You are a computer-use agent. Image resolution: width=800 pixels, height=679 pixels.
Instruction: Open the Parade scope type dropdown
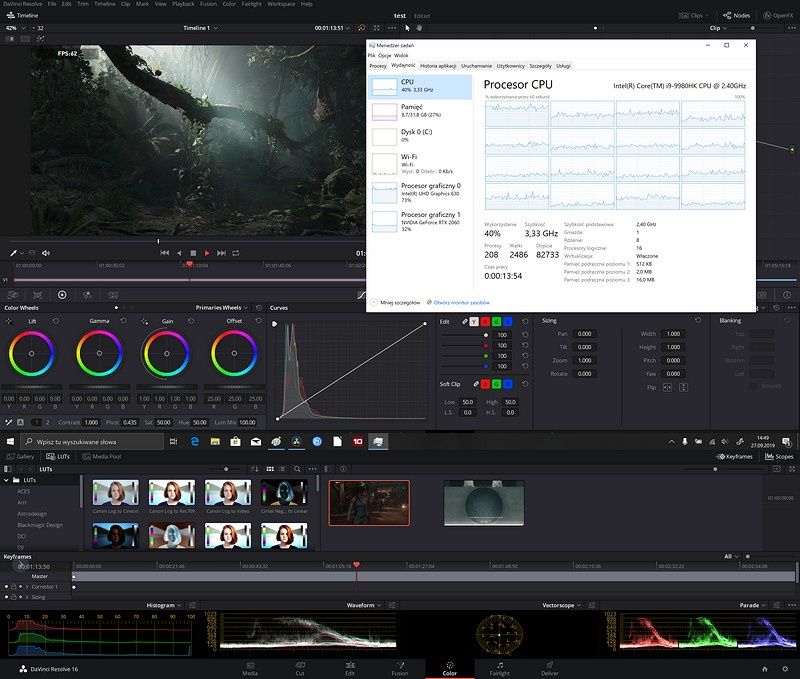pos(753,605)
